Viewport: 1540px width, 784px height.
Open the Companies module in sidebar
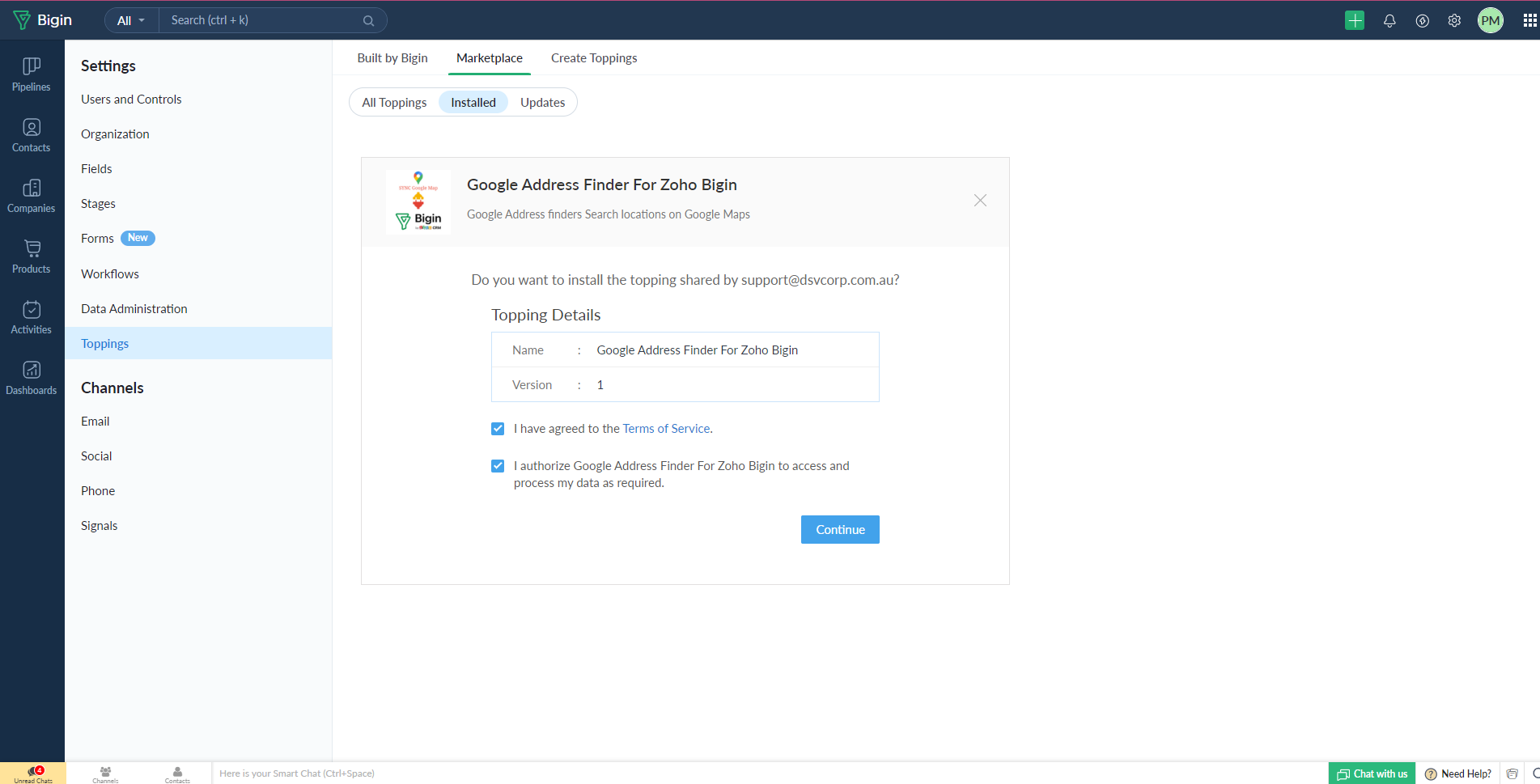[32, 196]
